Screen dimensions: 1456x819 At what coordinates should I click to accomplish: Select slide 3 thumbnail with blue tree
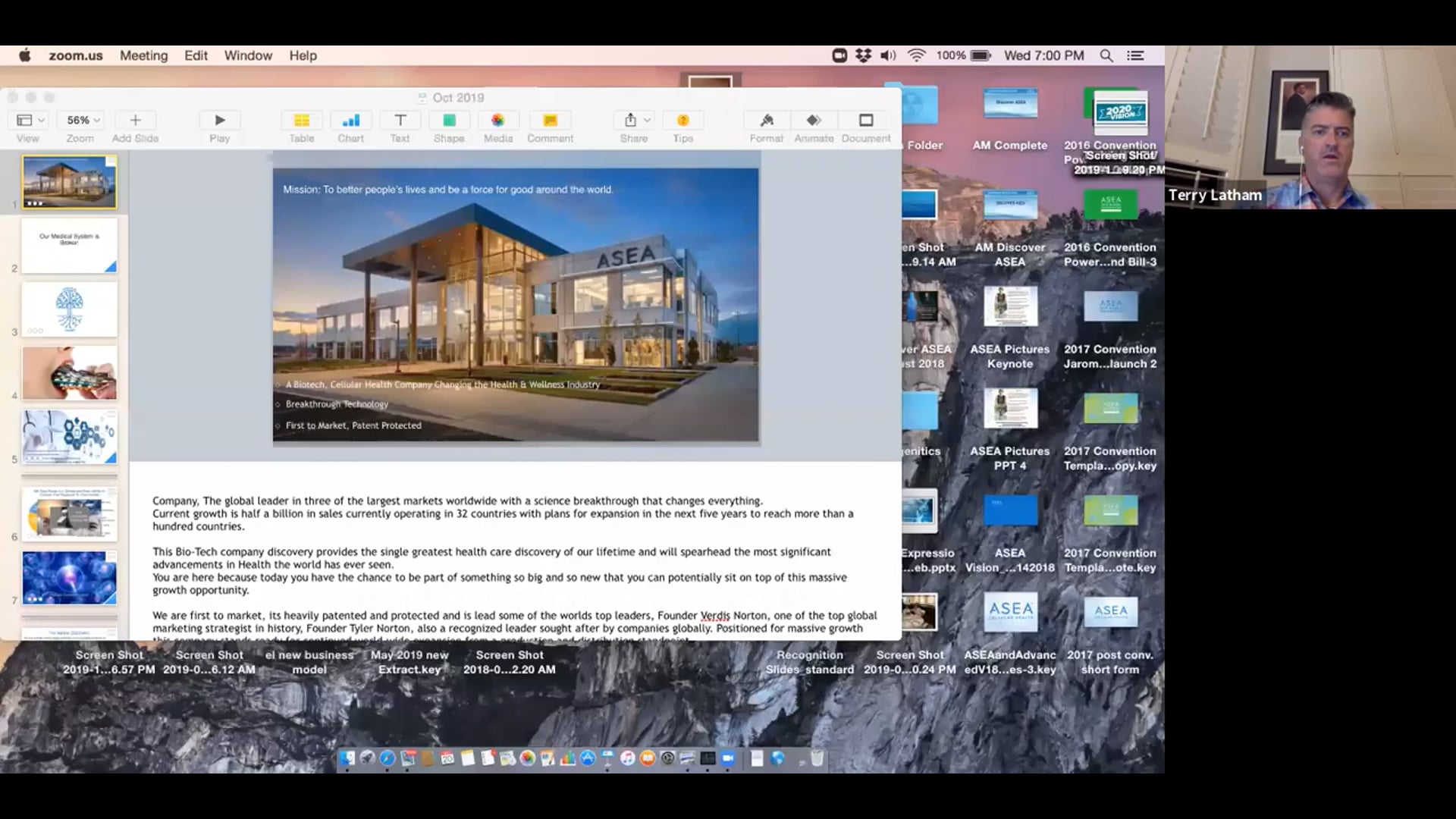click(x=69, y=309)
